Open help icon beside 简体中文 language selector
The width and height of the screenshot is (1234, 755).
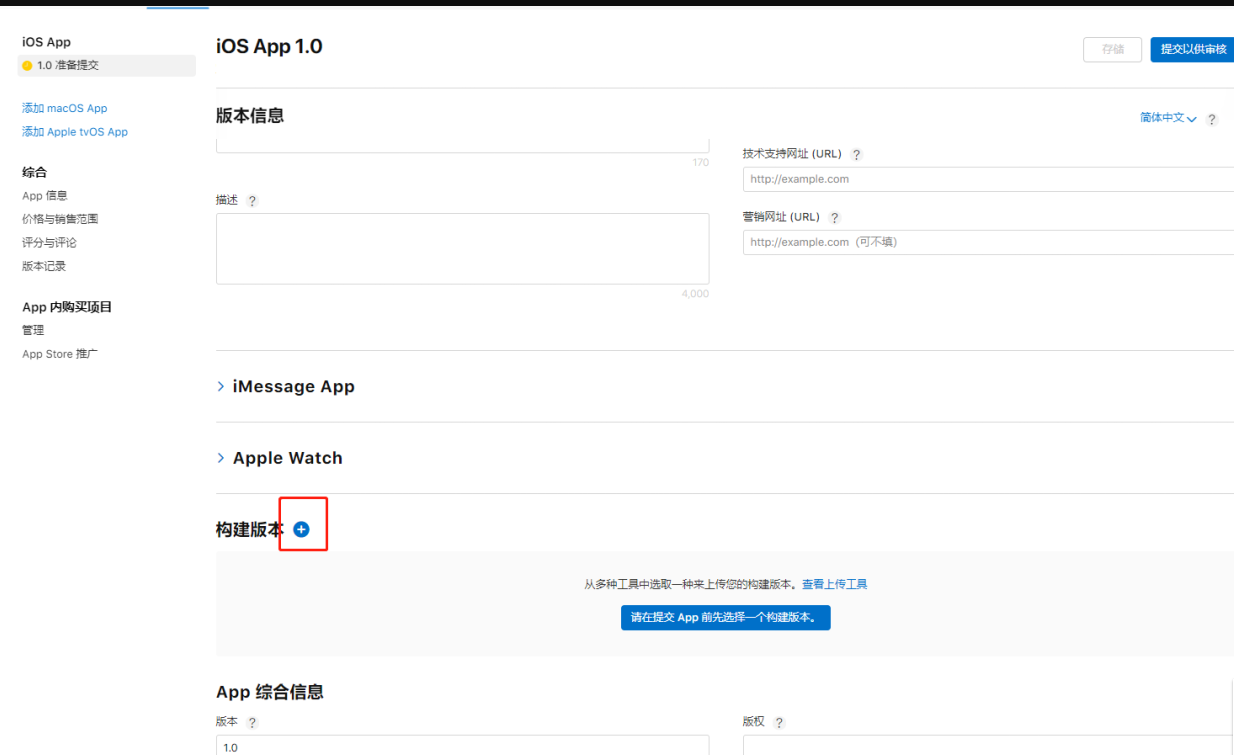click(1212, 119)
